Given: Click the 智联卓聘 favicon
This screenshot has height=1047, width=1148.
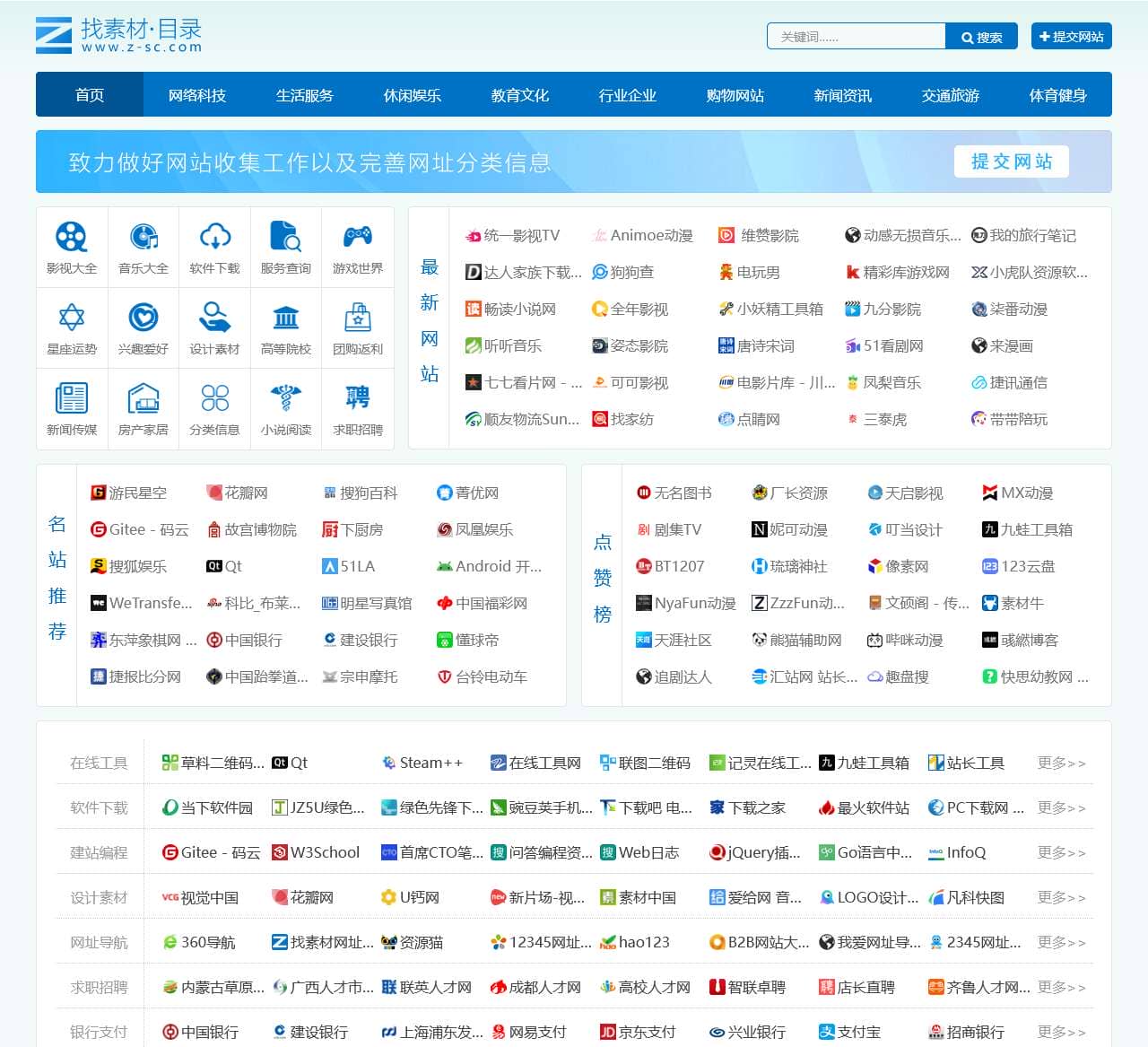Looking at the screenshot, I should tap(717, 987).
